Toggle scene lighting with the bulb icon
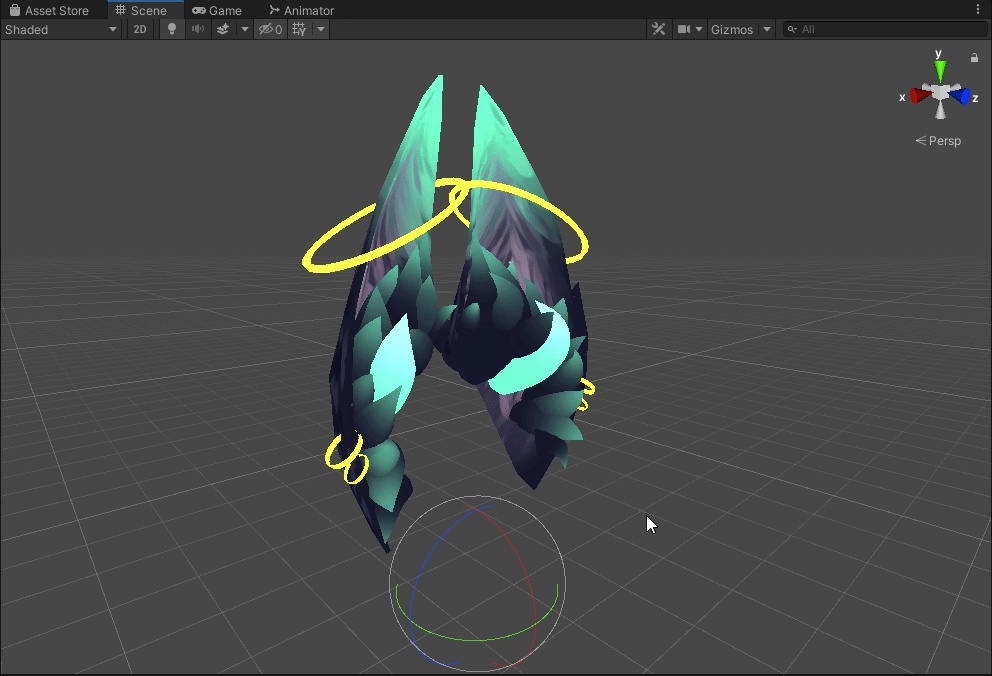 coord(171,29)
